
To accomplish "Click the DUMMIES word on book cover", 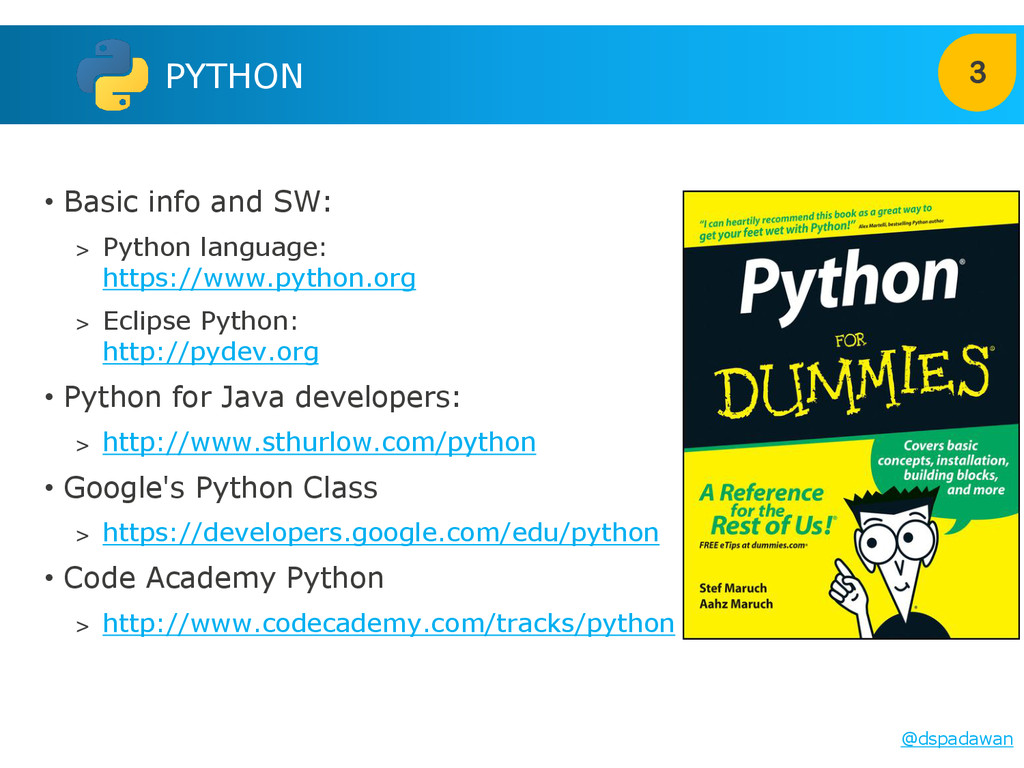I will point(852,382).
